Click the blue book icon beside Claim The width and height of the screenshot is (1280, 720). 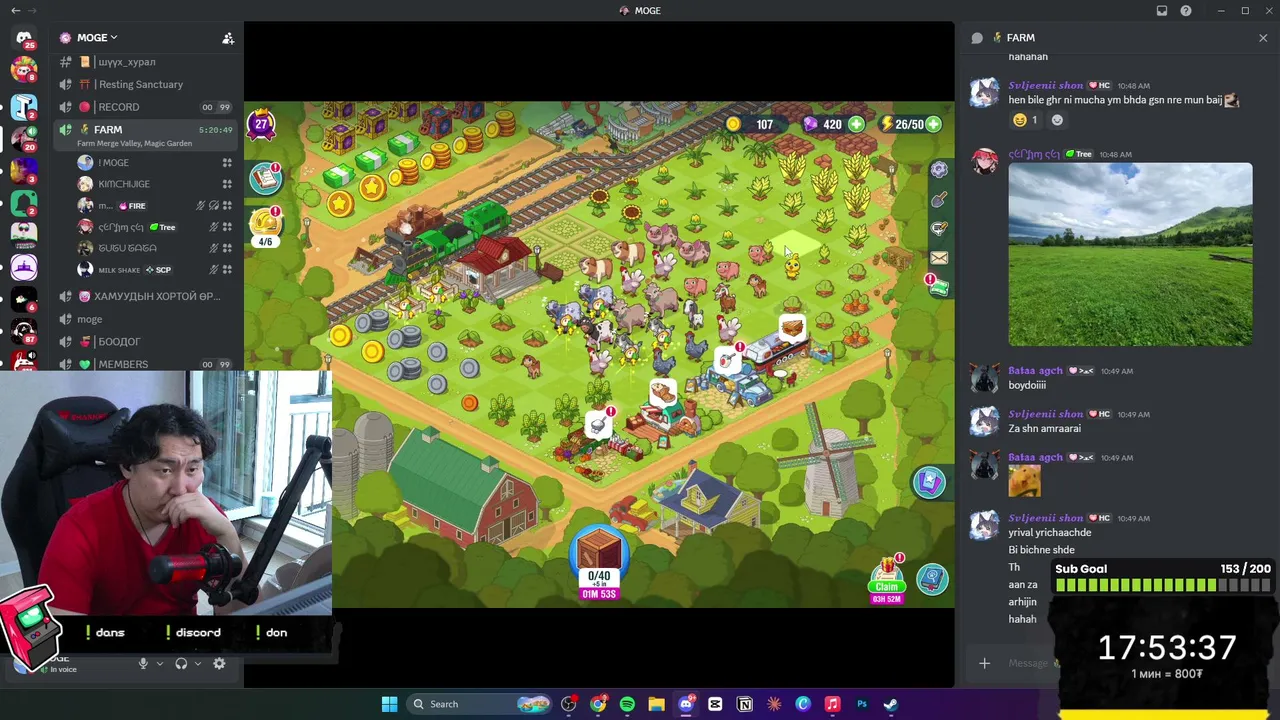(x=932, y=579)
